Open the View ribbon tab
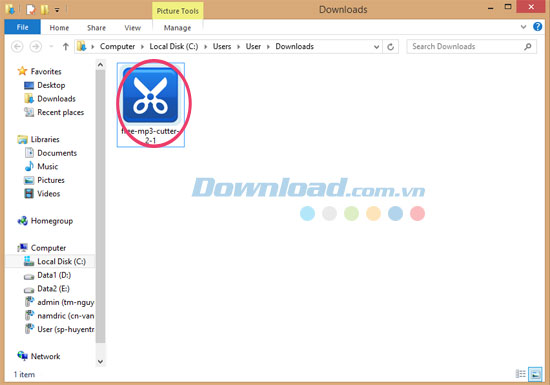Screen dimensions: 550x385 coord(133,28)
